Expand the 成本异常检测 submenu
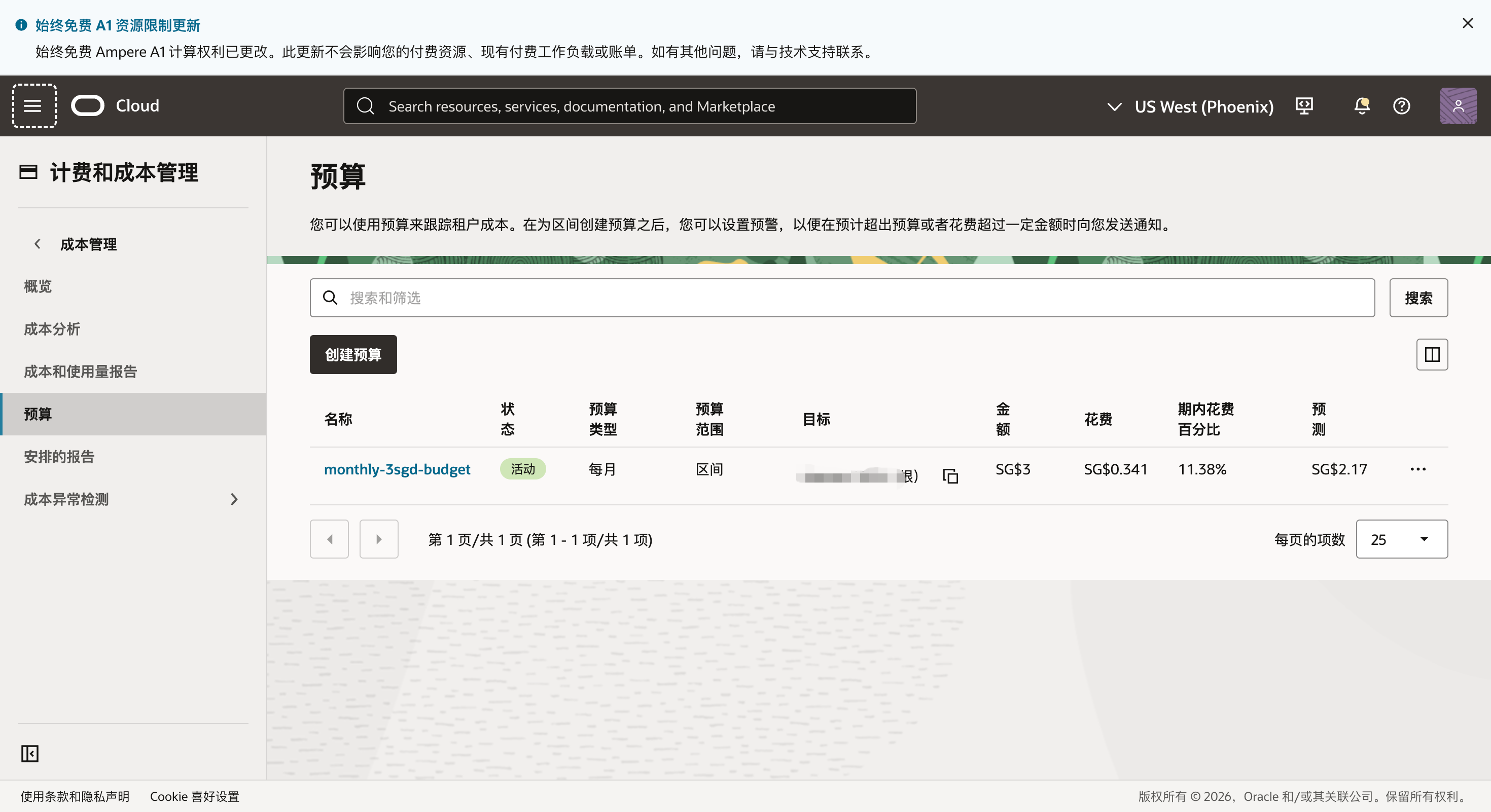 234,499
